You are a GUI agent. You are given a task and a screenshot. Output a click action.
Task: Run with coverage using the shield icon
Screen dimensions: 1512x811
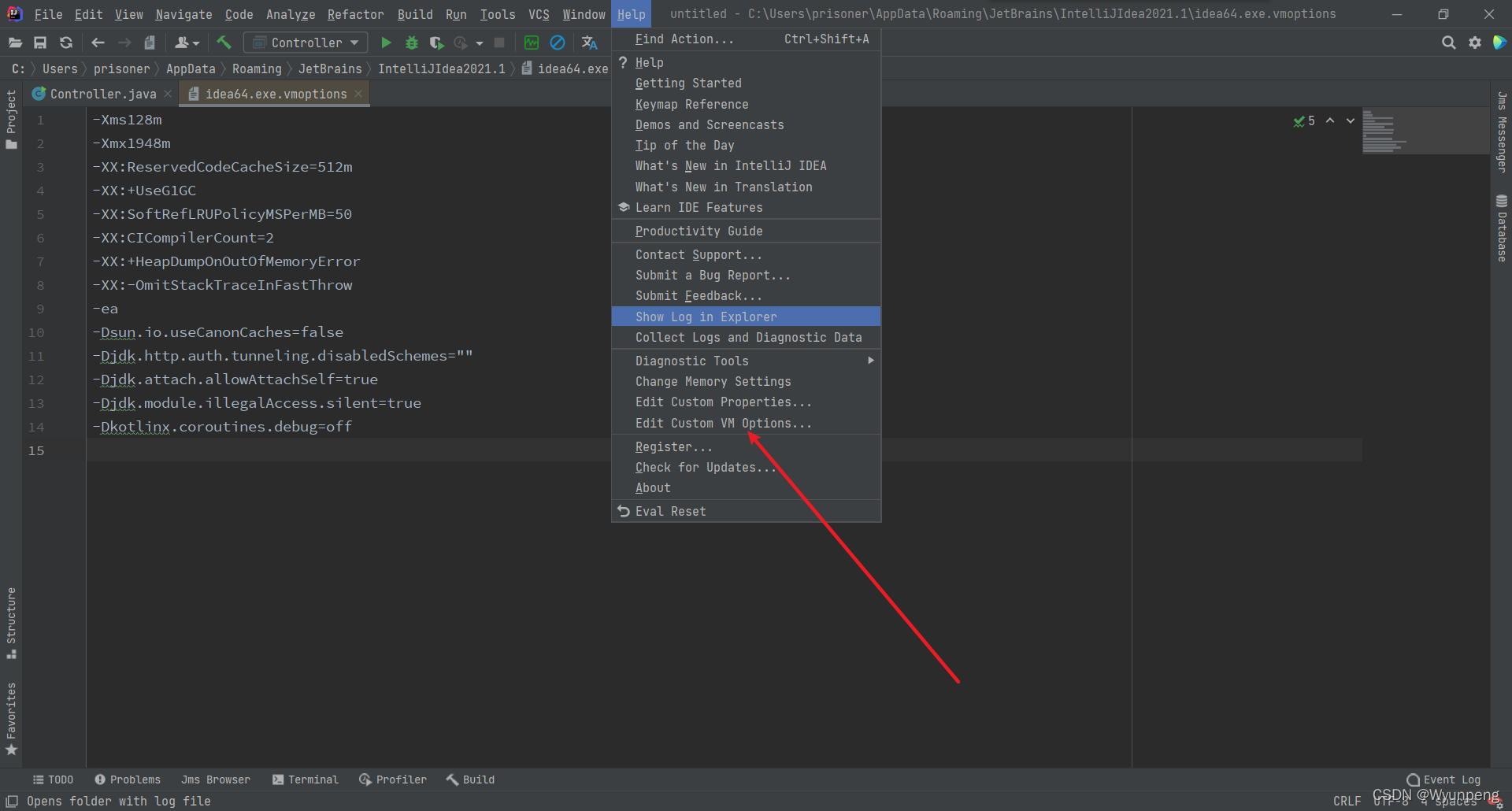click(436, 43)
